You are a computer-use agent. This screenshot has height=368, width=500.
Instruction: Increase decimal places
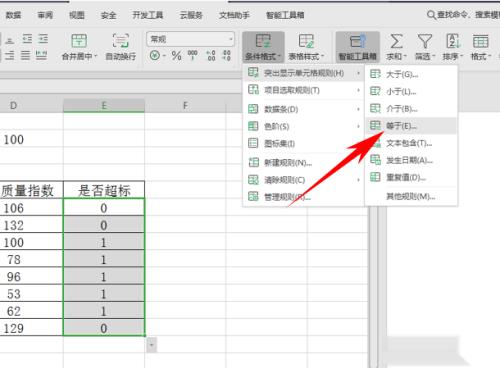(x=211, y=55)
